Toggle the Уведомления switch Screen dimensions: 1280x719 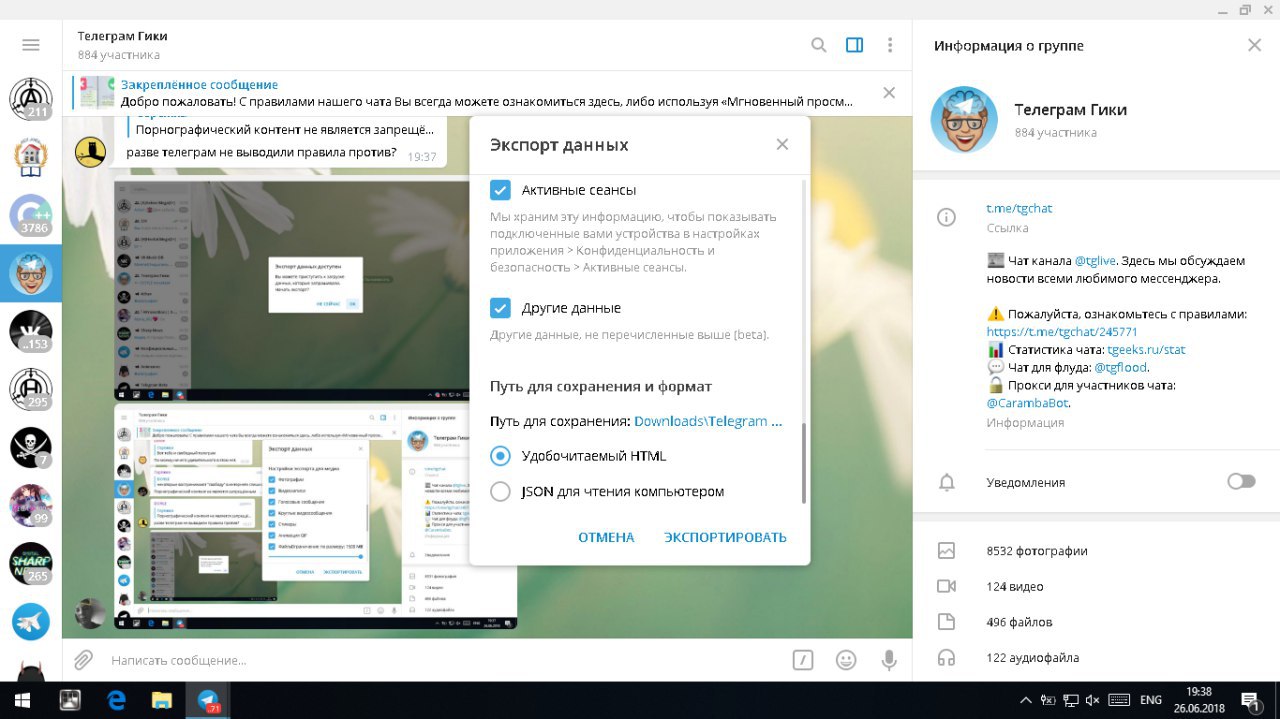[1241, 482]
